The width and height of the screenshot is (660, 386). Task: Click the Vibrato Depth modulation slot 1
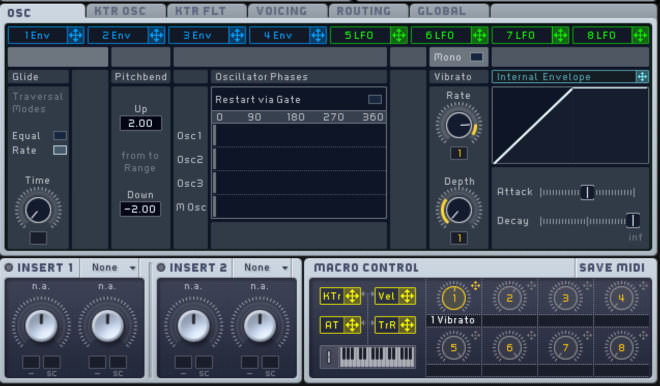(459, 238)
